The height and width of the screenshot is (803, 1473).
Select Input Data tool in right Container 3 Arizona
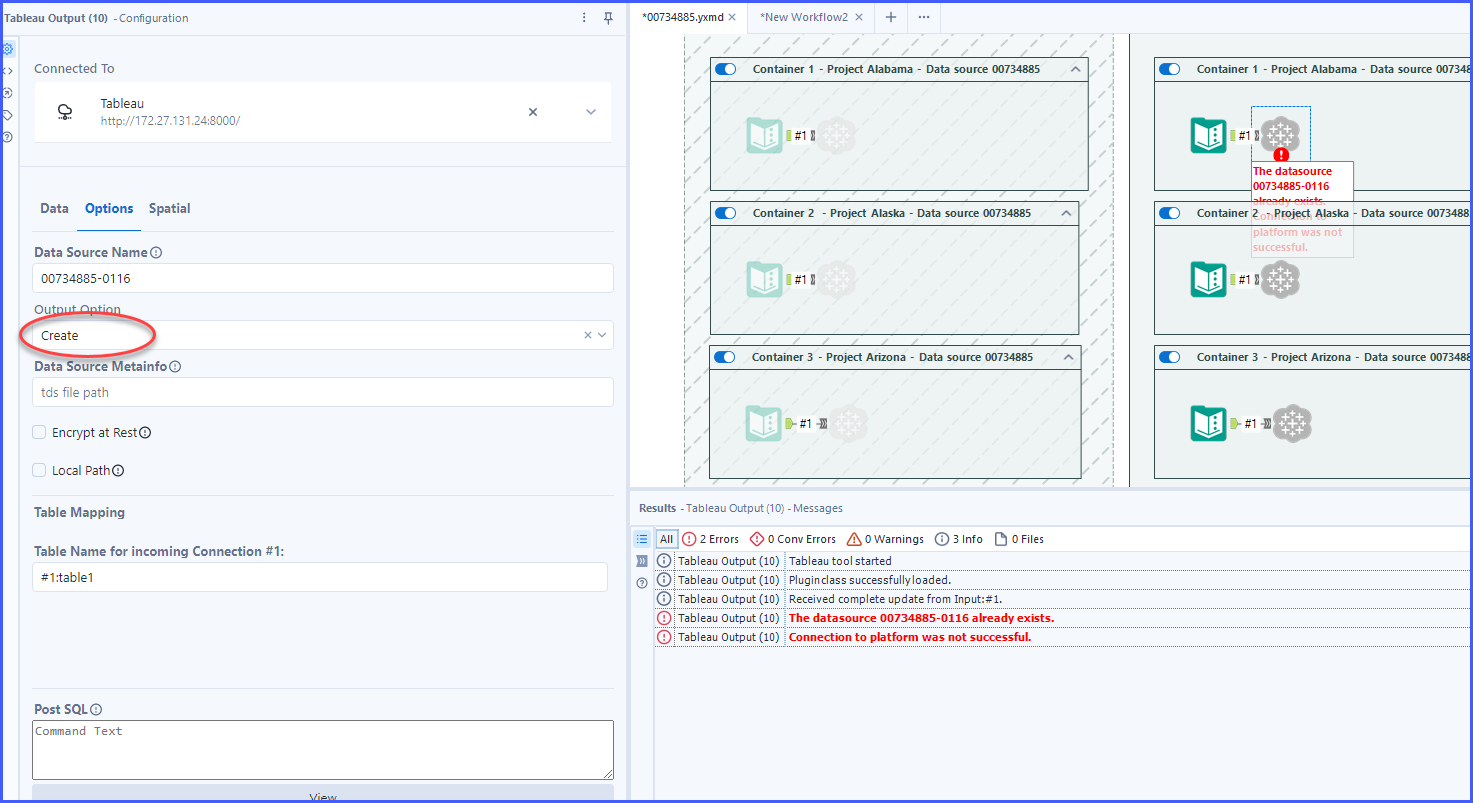[x=1208, y=423]
